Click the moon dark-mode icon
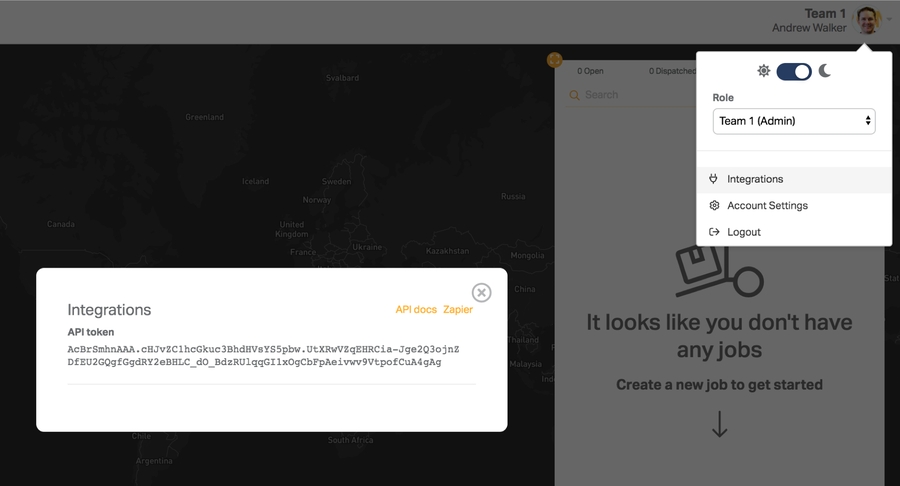The height and width of the screenshot is (486, 900). (x=825, y=71)
